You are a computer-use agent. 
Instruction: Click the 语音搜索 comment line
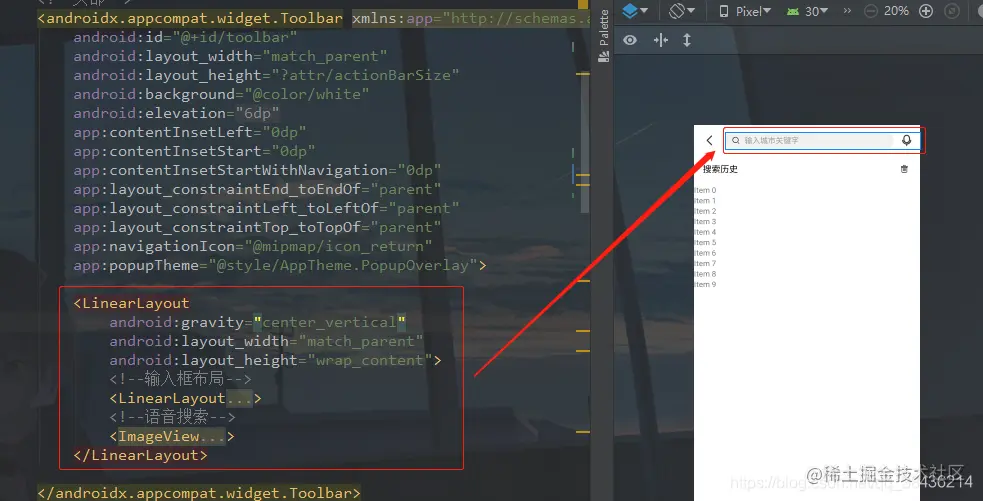[172, 417]
